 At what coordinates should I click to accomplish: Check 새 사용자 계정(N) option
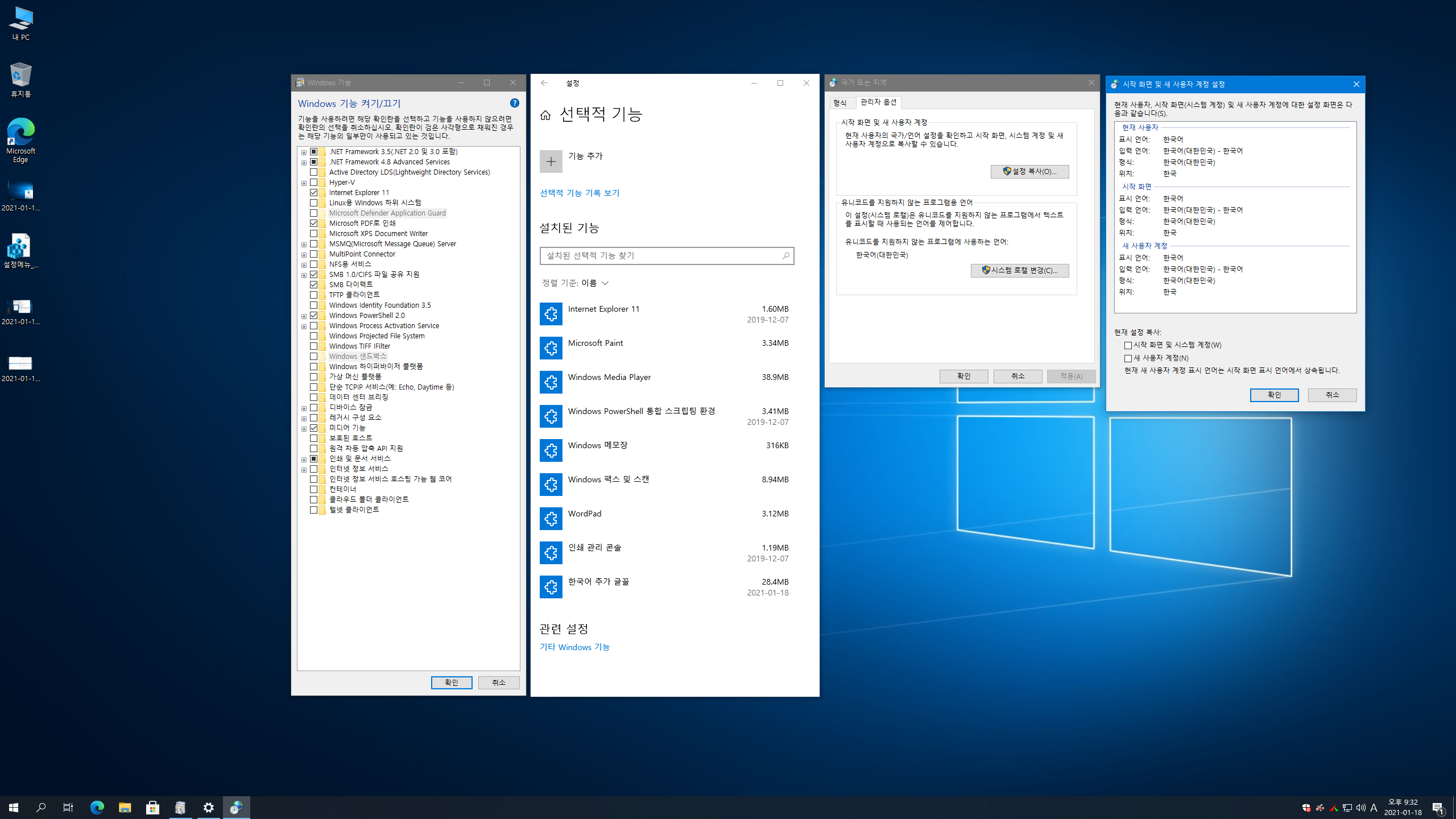coord(1128,358)
